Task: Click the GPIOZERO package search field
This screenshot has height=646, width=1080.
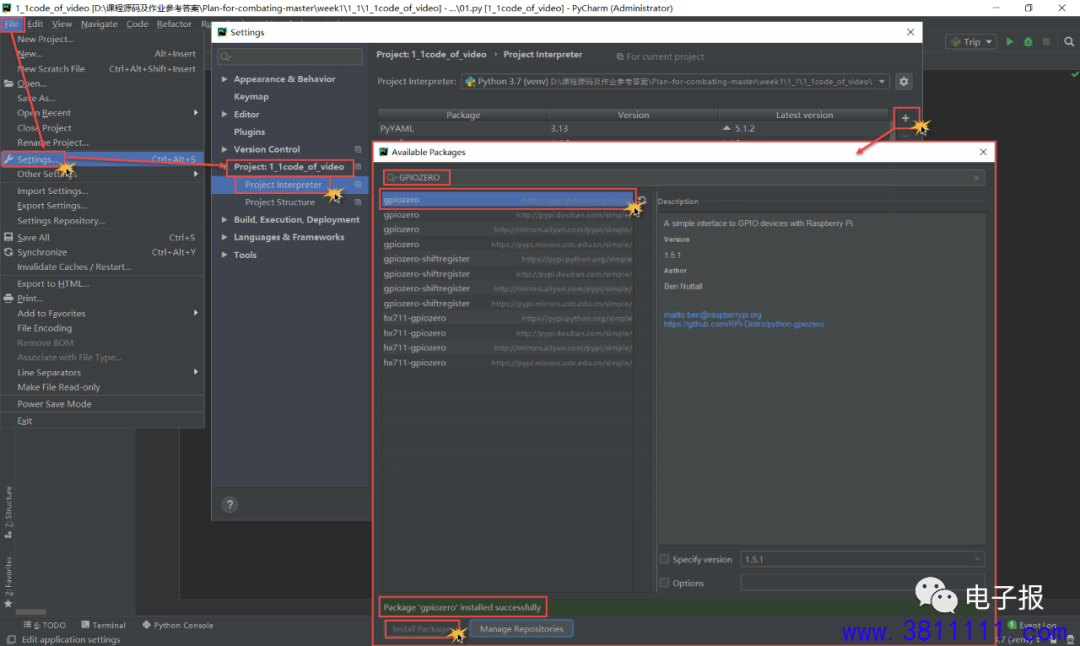Action: click(682, 178)
